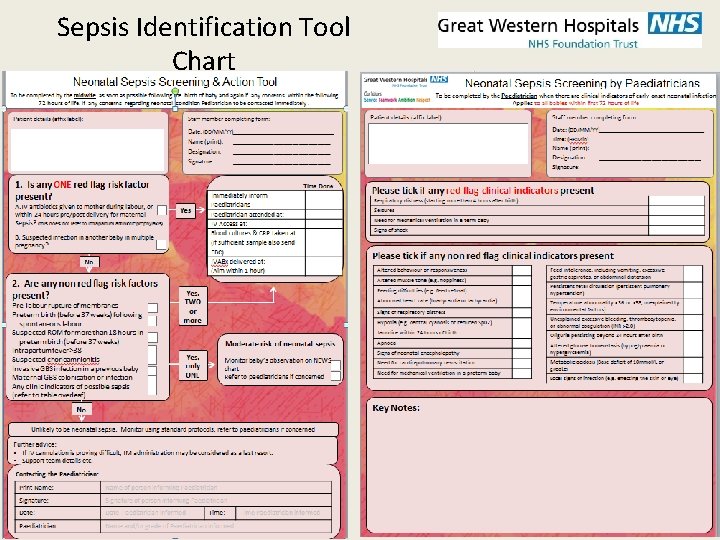Click the Yes box beside question 1
This screenshot has width=720, height=540.
coord(186,210)
